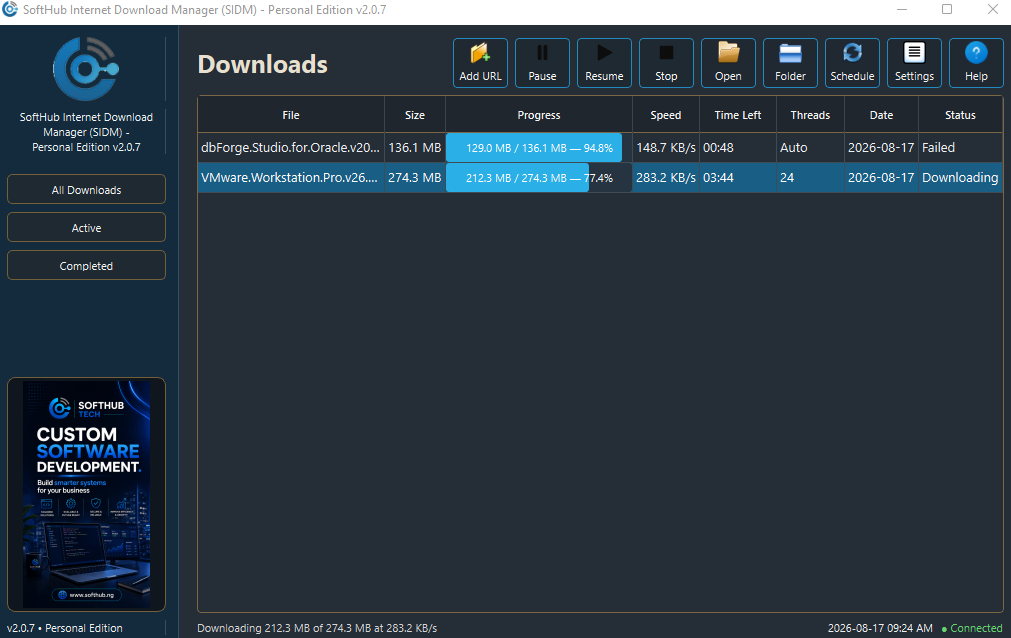
Task: Click the date cell in Failed row
Action: [881, 148]
